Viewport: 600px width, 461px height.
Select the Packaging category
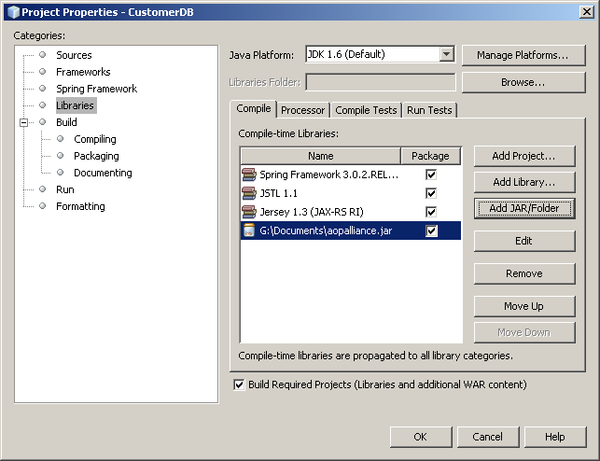(96, 156)
